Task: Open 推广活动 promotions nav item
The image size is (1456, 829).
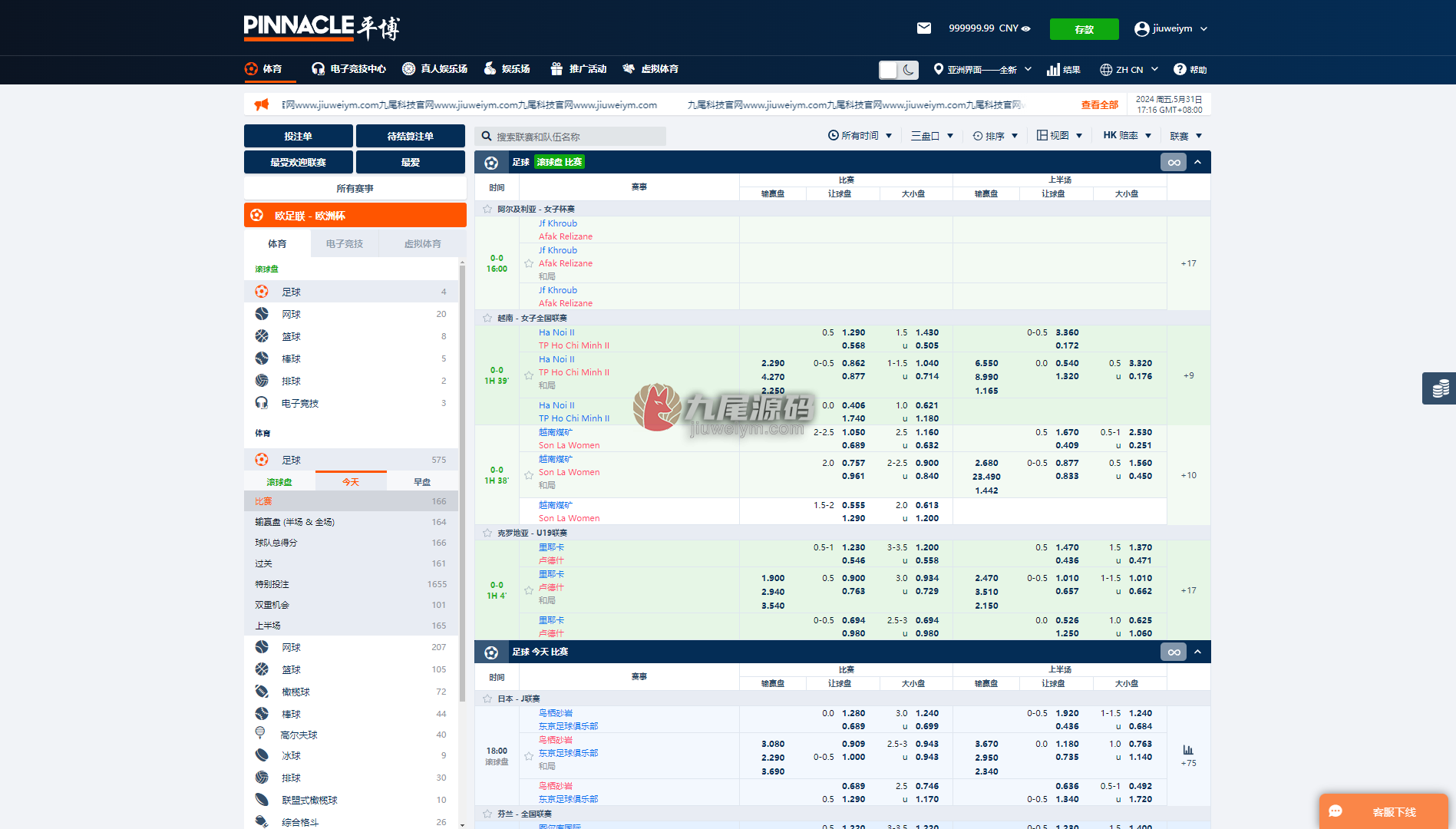Action: point(579,69)
